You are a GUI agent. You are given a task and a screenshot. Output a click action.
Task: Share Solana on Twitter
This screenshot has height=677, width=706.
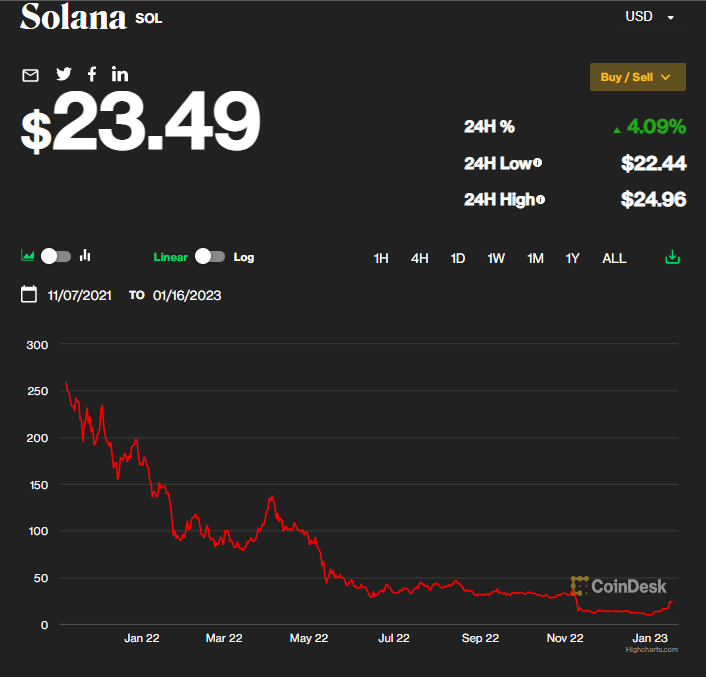pos(64,74)
